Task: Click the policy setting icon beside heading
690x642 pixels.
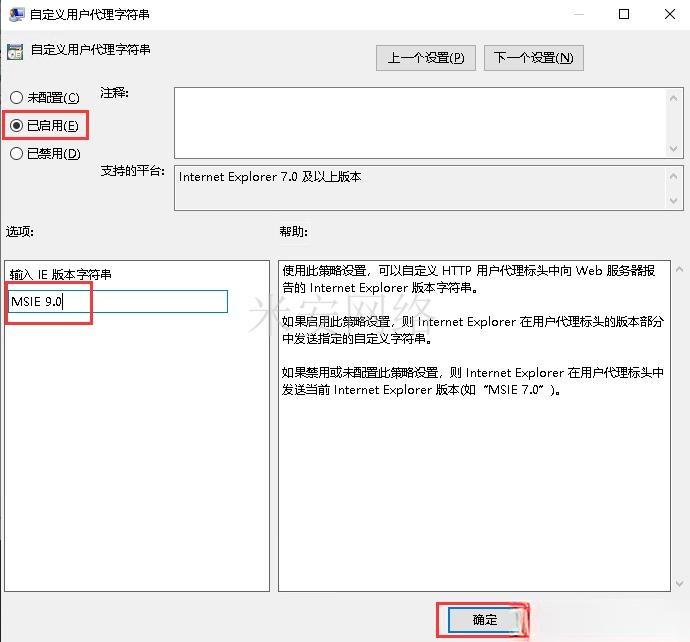Action: tap(15, 52)
